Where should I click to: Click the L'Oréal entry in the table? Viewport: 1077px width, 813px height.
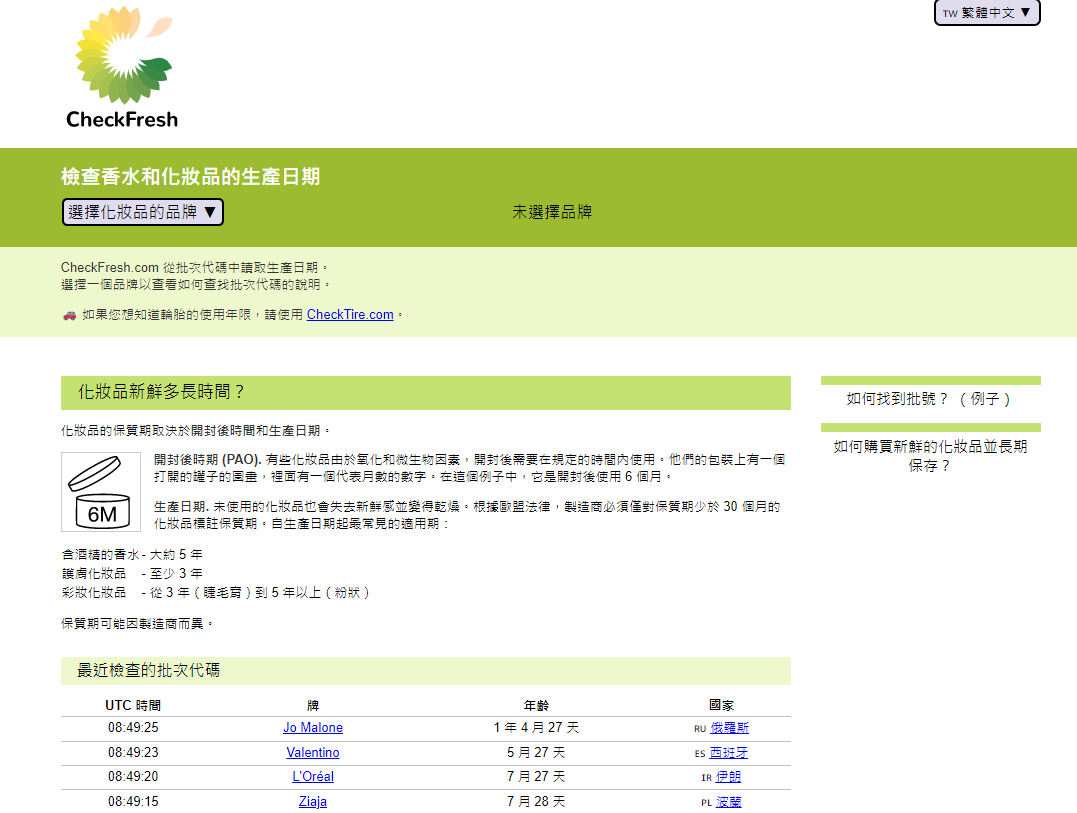tap(313, 776)
